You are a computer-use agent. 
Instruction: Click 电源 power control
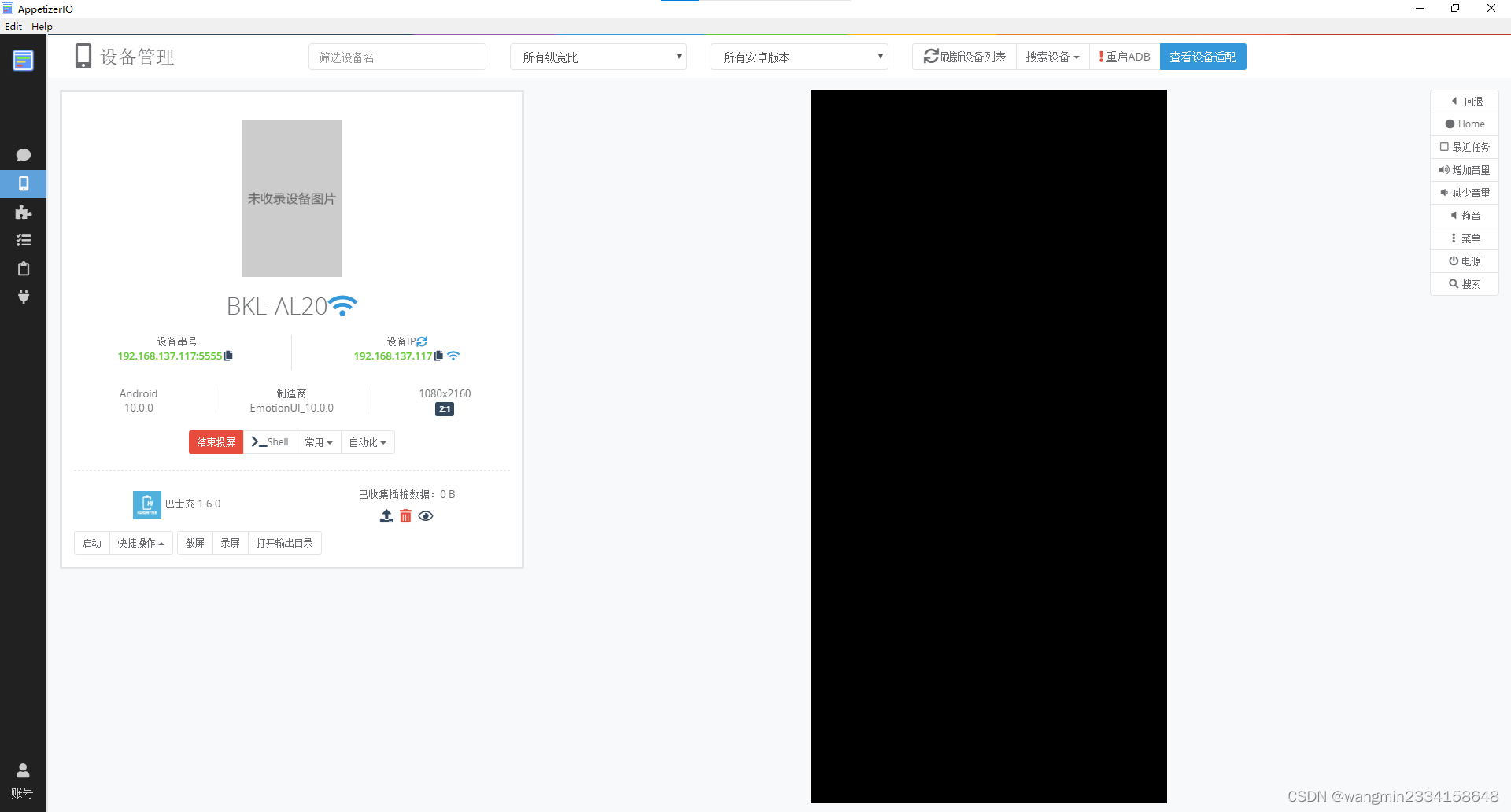coord(1465,261)
